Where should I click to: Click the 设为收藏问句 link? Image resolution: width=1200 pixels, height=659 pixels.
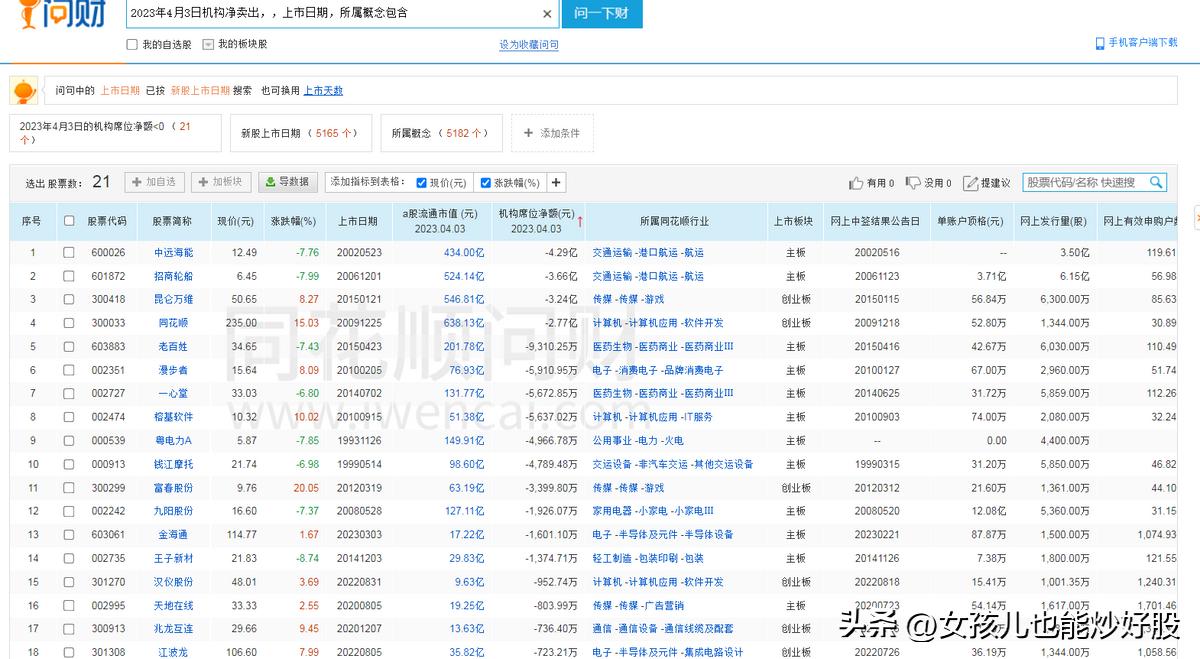point(527,44)
